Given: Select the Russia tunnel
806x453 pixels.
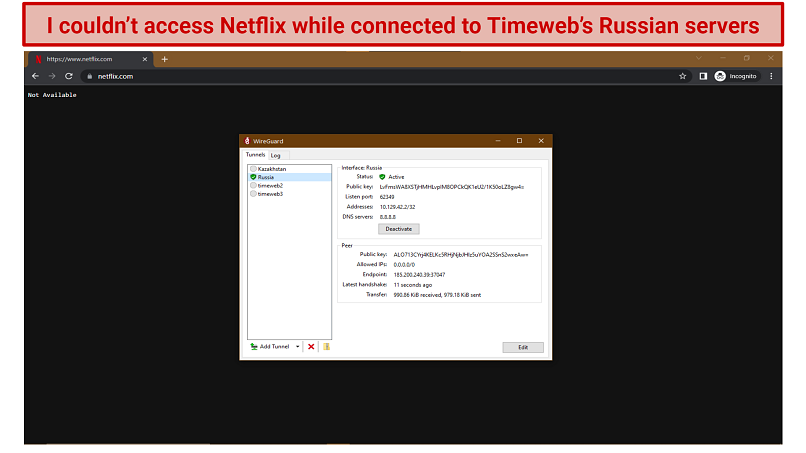Looking at the screenshot, I should coord(289,177).
